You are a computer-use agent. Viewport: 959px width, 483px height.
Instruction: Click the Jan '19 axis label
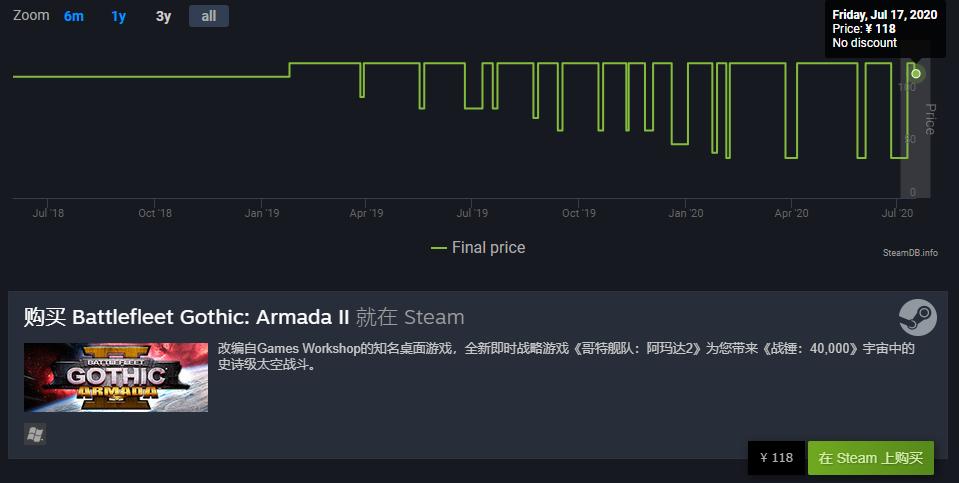[x=261, y=213]
